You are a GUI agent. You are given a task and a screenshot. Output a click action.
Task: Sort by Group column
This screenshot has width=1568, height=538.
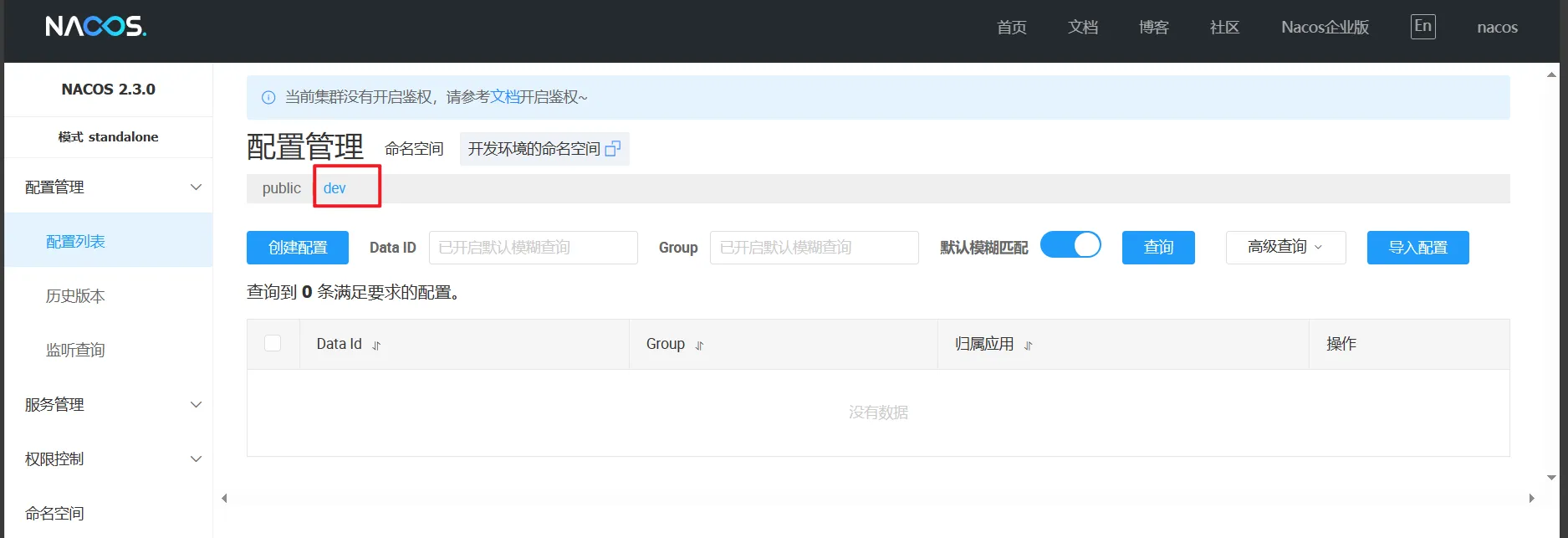[699, 346]
